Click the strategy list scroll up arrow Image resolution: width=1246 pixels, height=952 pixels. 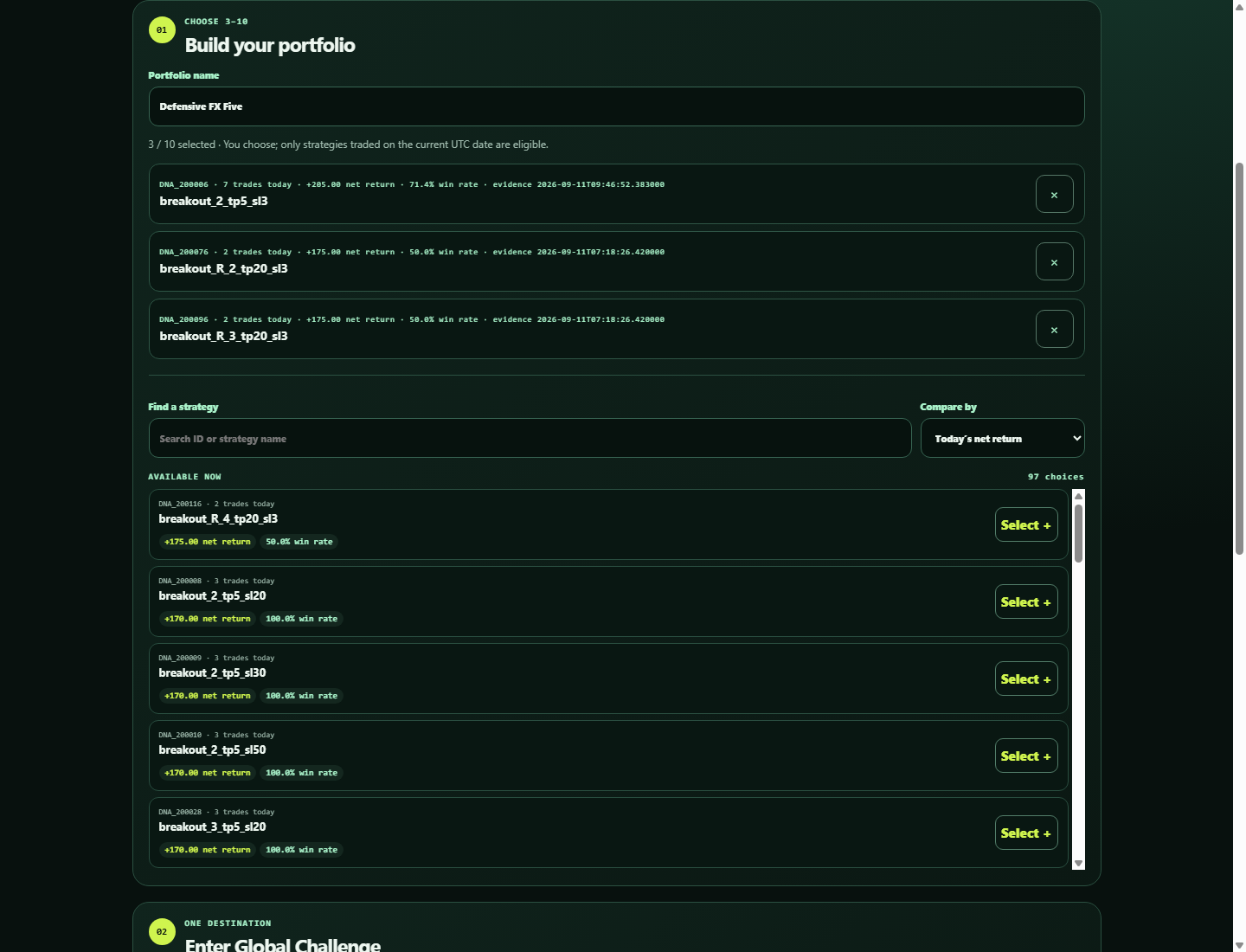pos(1078,496)
